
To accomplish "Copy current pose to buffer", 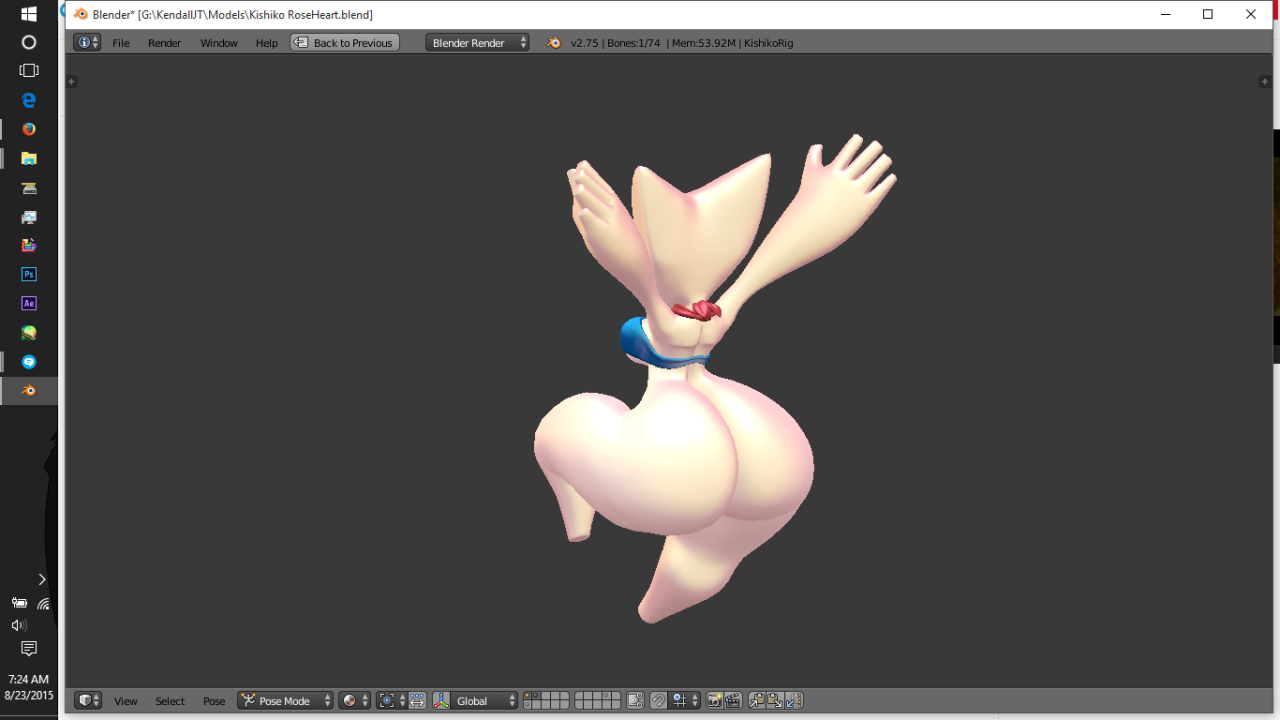I will click(757, 701).
